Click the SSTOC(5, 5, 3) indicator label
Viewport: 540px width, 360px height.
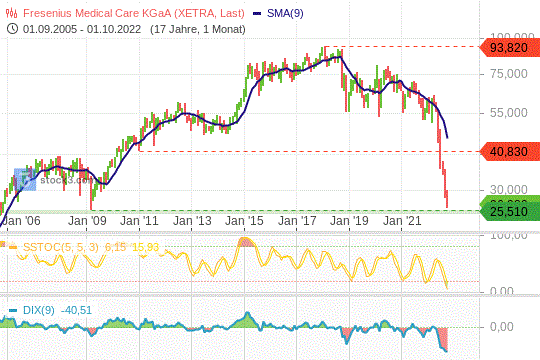point(61,247)
